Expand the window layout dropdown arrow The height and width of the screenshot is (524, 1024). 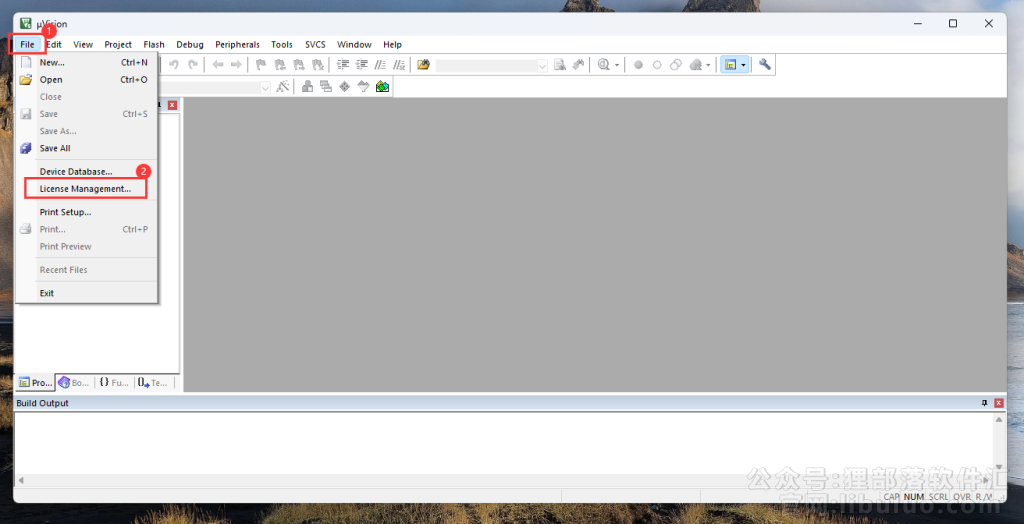tap(743, 65)
